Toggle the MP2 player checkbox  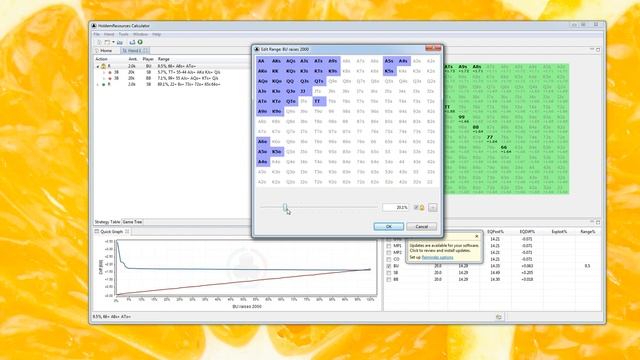coord(389,253)
